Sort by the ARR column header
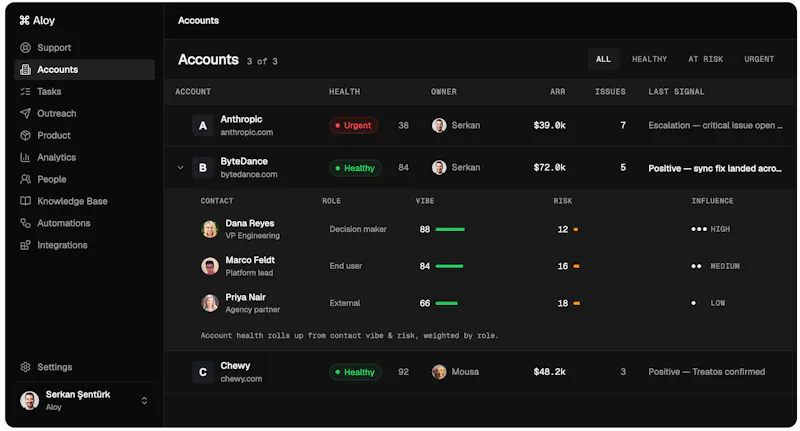 [x=557, y=92]
